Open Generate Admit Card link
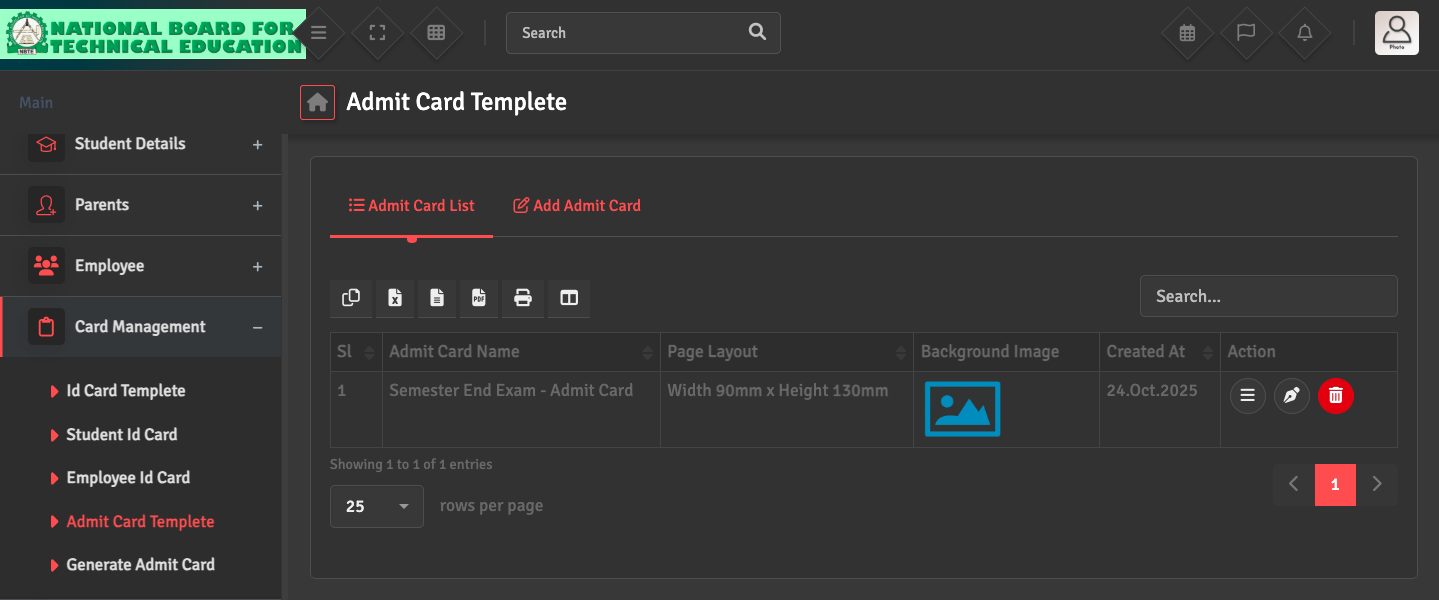 point(140,565)
